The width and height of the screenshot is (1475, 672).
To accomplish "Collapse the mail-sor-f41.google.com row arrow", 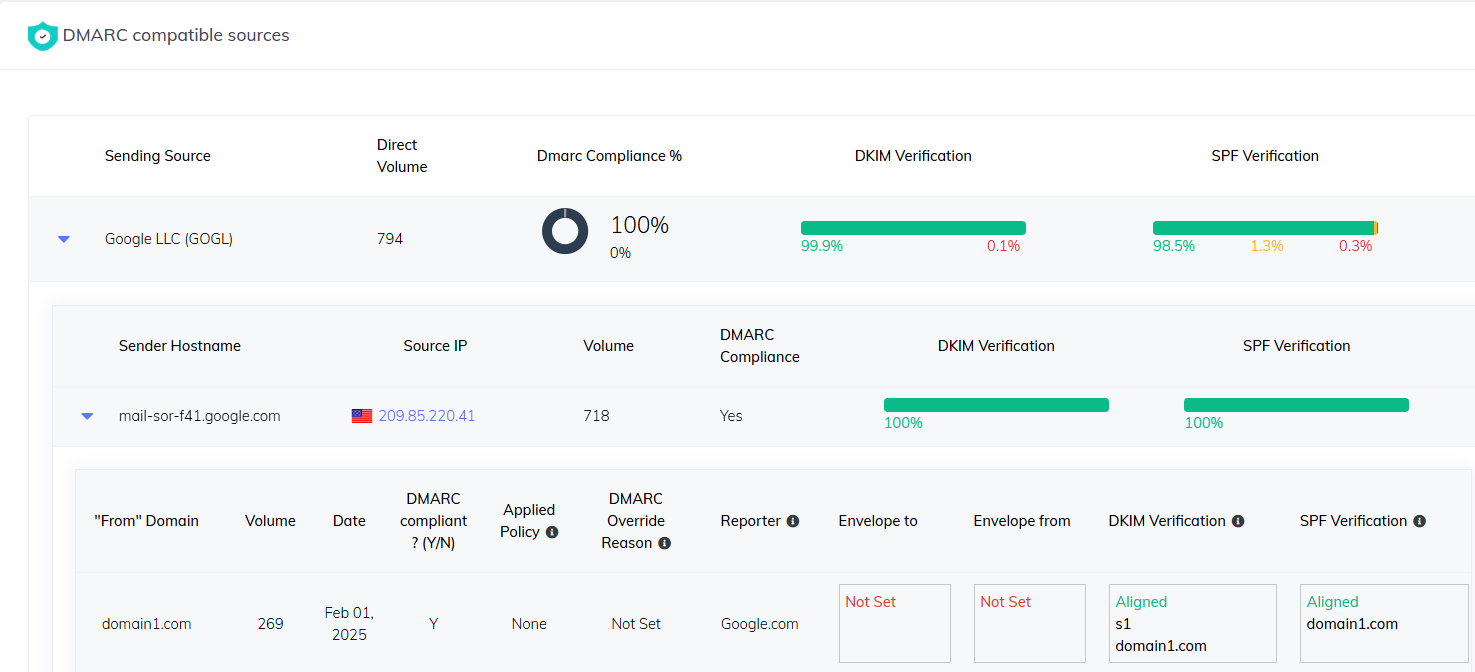I will pyautogui.click(x=87, y=416).
